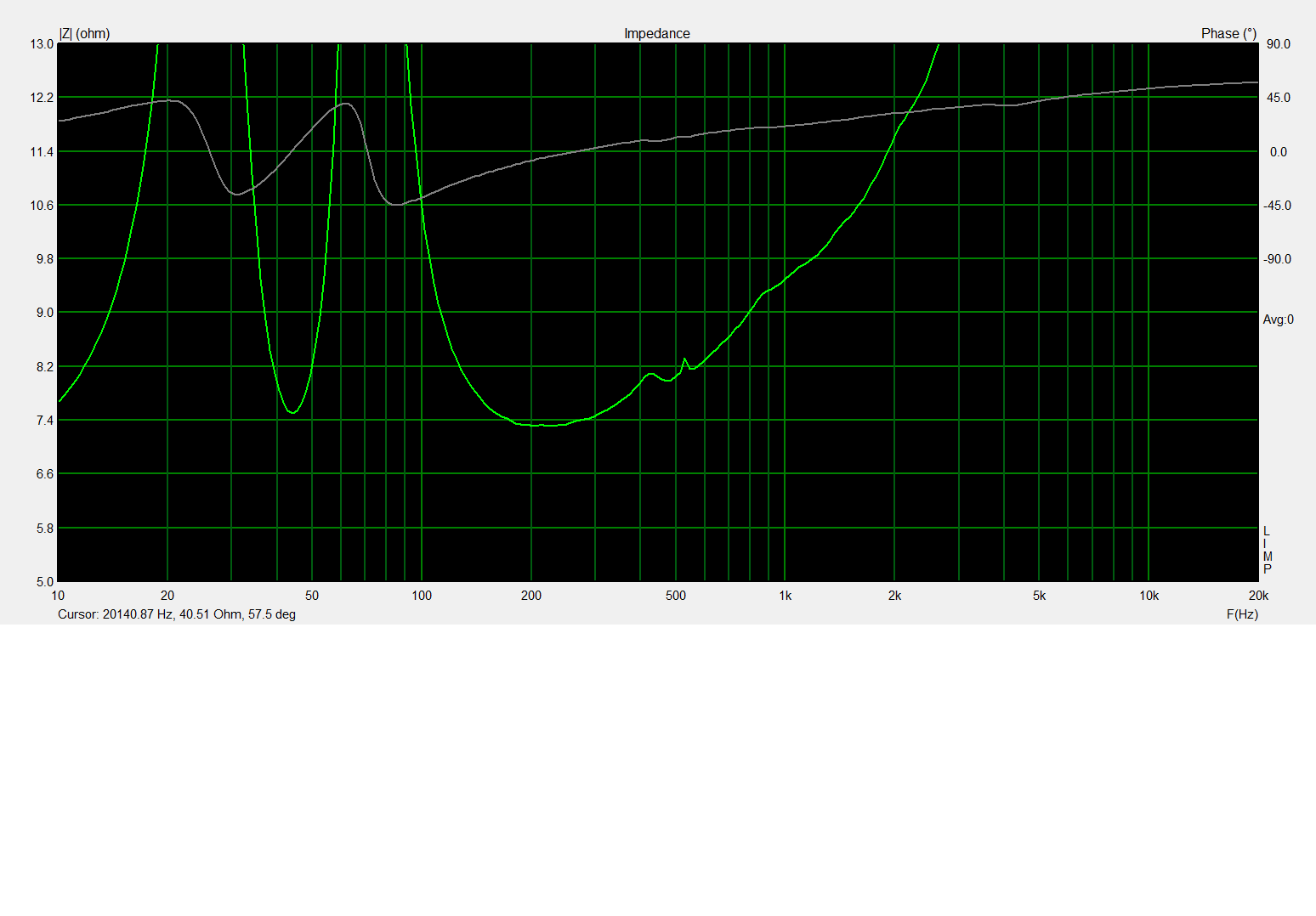Click the gray phase trough near 85 Hz

(x=396, y=204)
